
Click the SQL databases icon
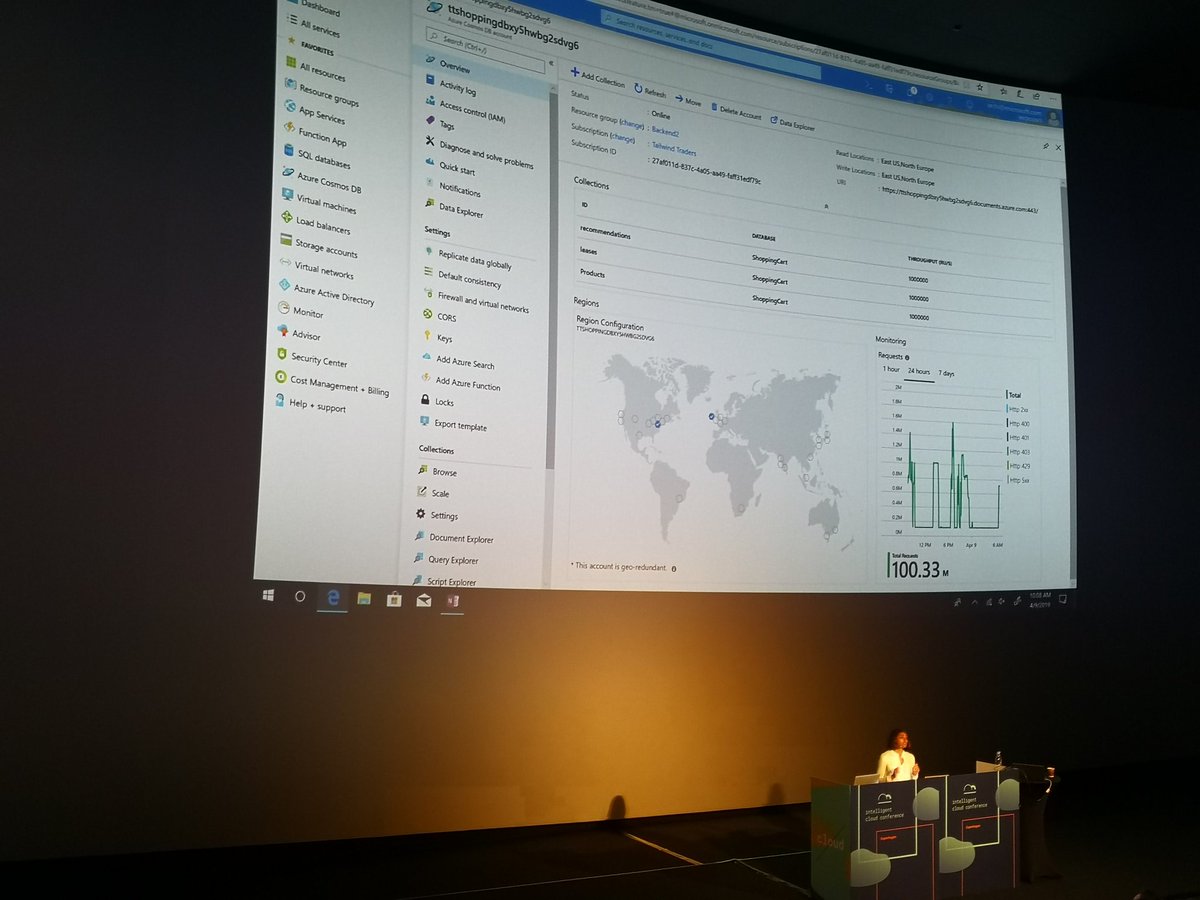(x=288, y=151)
